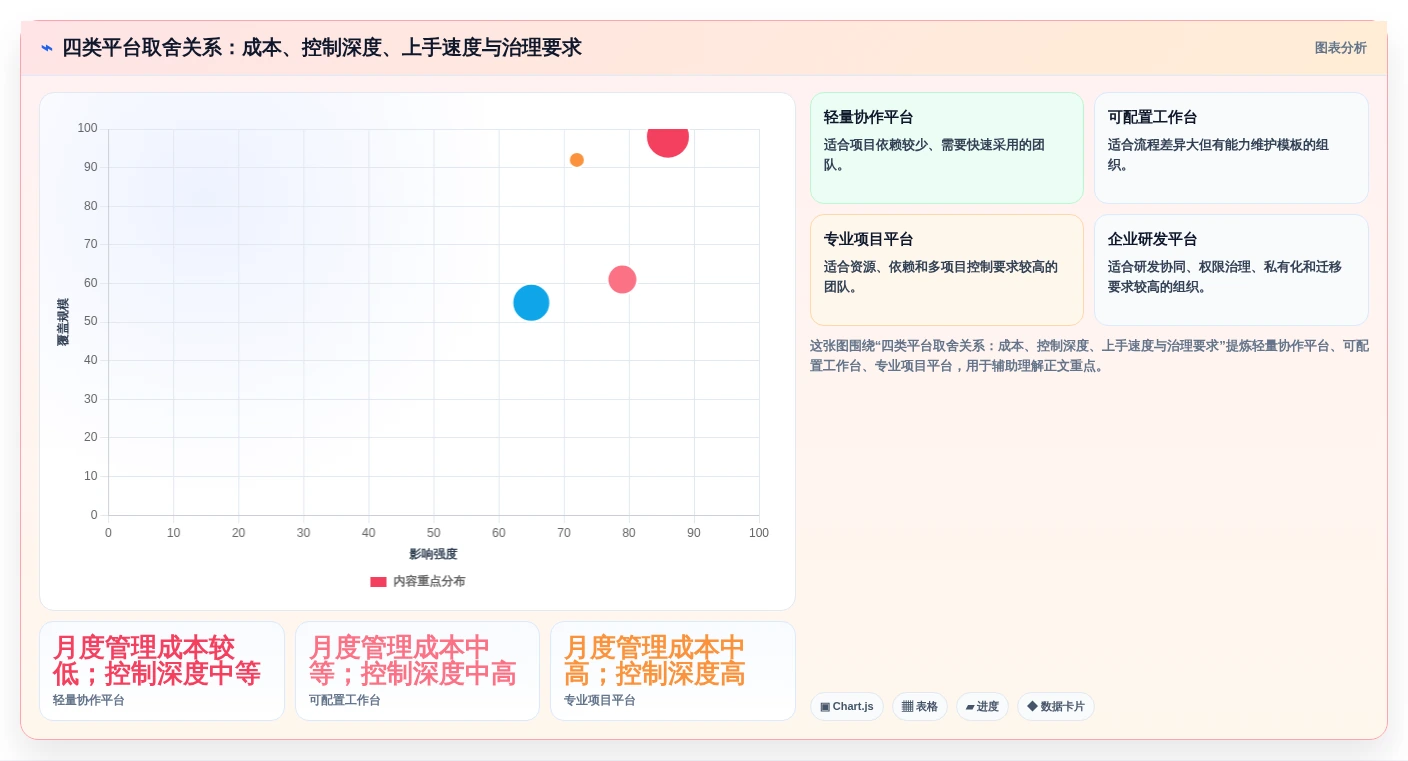Image resolution: width=1408 pixels, height=761 pixels.
Task: Open the 可配置工作台 description card
Action: [1231, 148]
